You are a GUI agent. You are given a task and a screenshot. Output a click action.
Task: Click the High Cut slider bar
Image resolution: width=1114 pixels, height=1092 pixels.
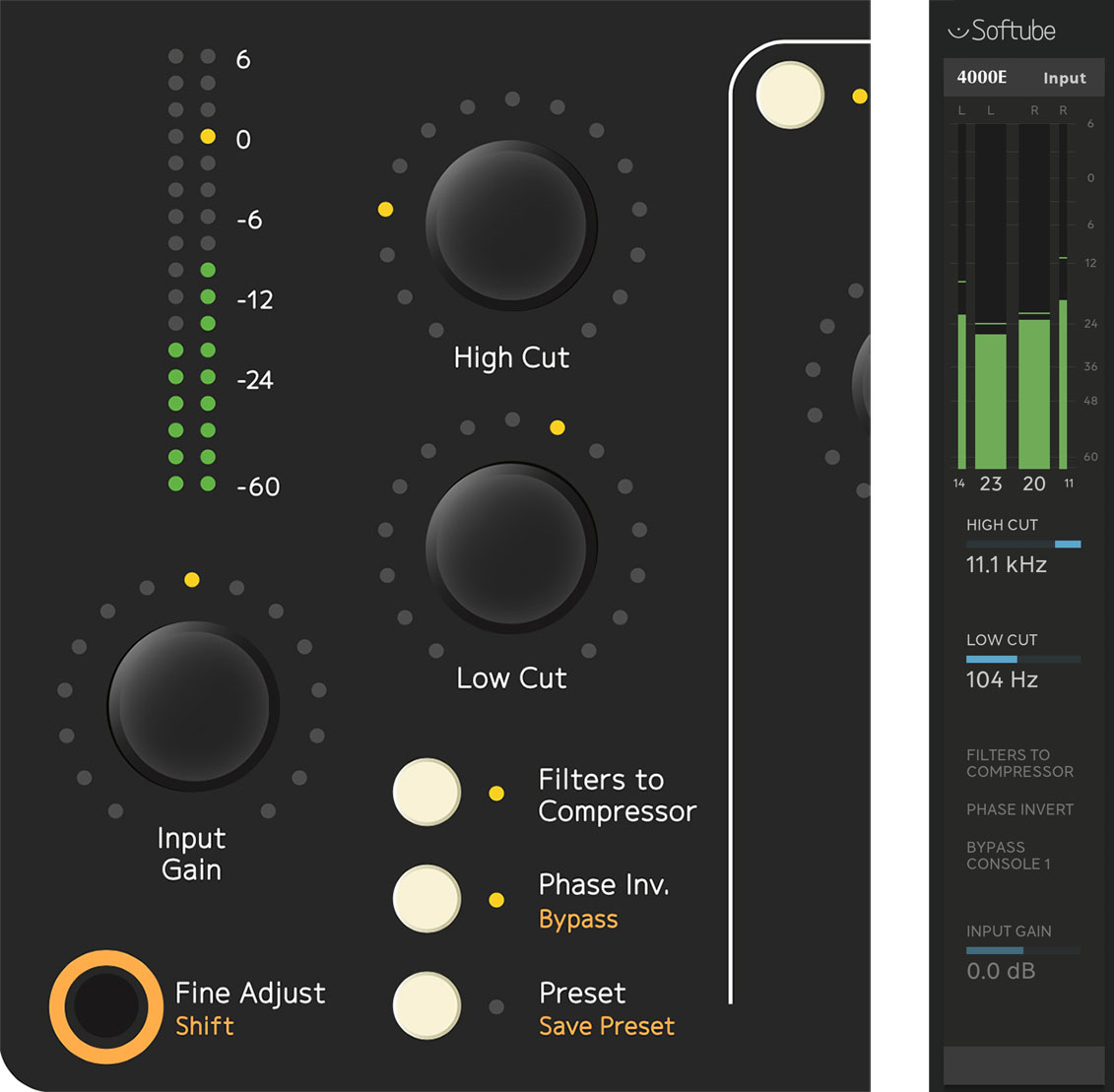coord(1023,544)
